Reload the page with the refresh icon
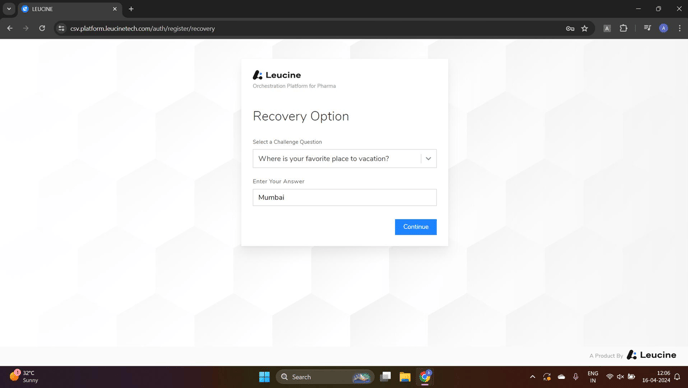 42,28
